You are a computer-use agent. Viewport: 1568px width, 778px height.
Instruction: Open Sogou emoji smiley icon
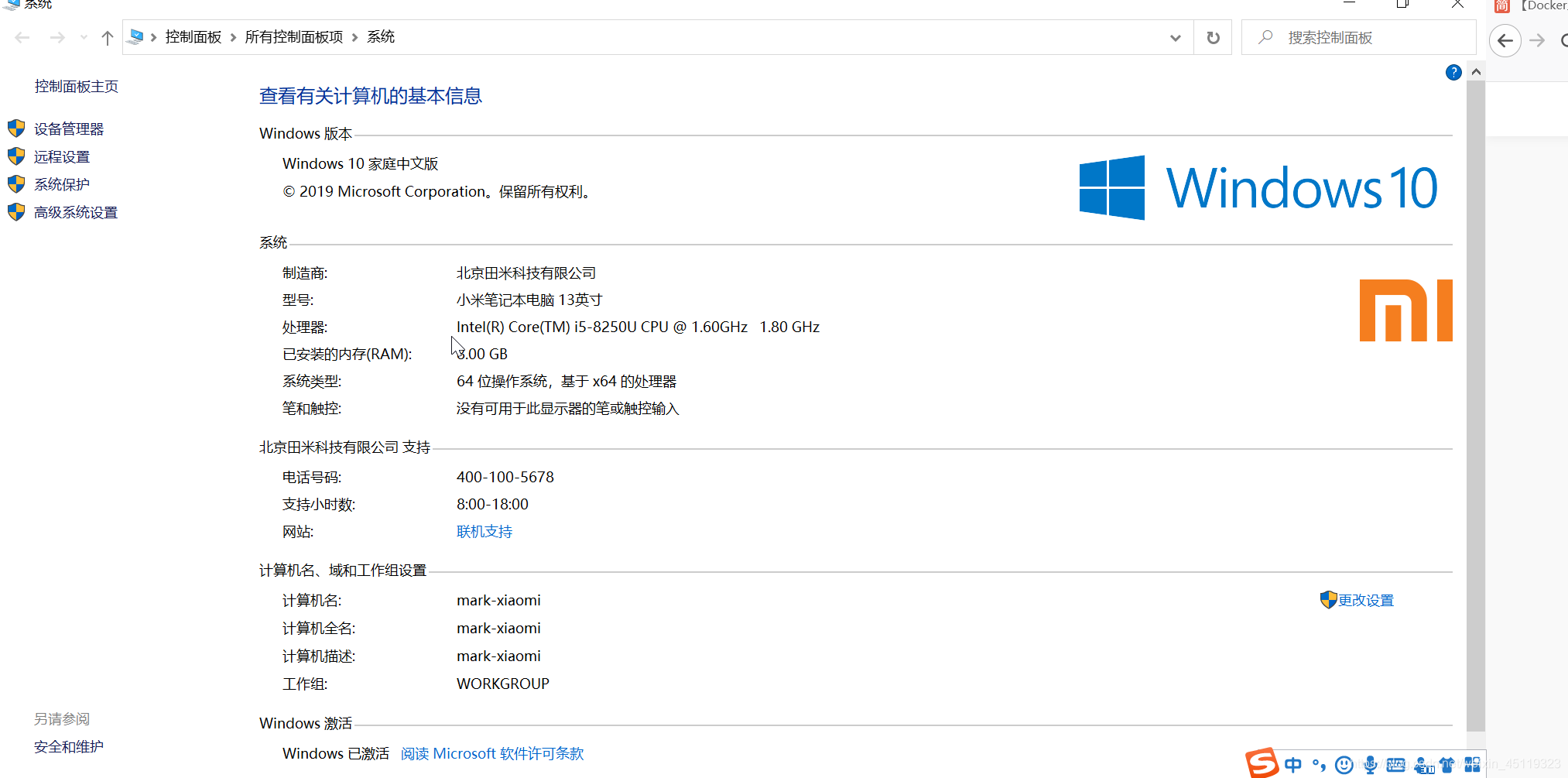tap(1344, 765)
